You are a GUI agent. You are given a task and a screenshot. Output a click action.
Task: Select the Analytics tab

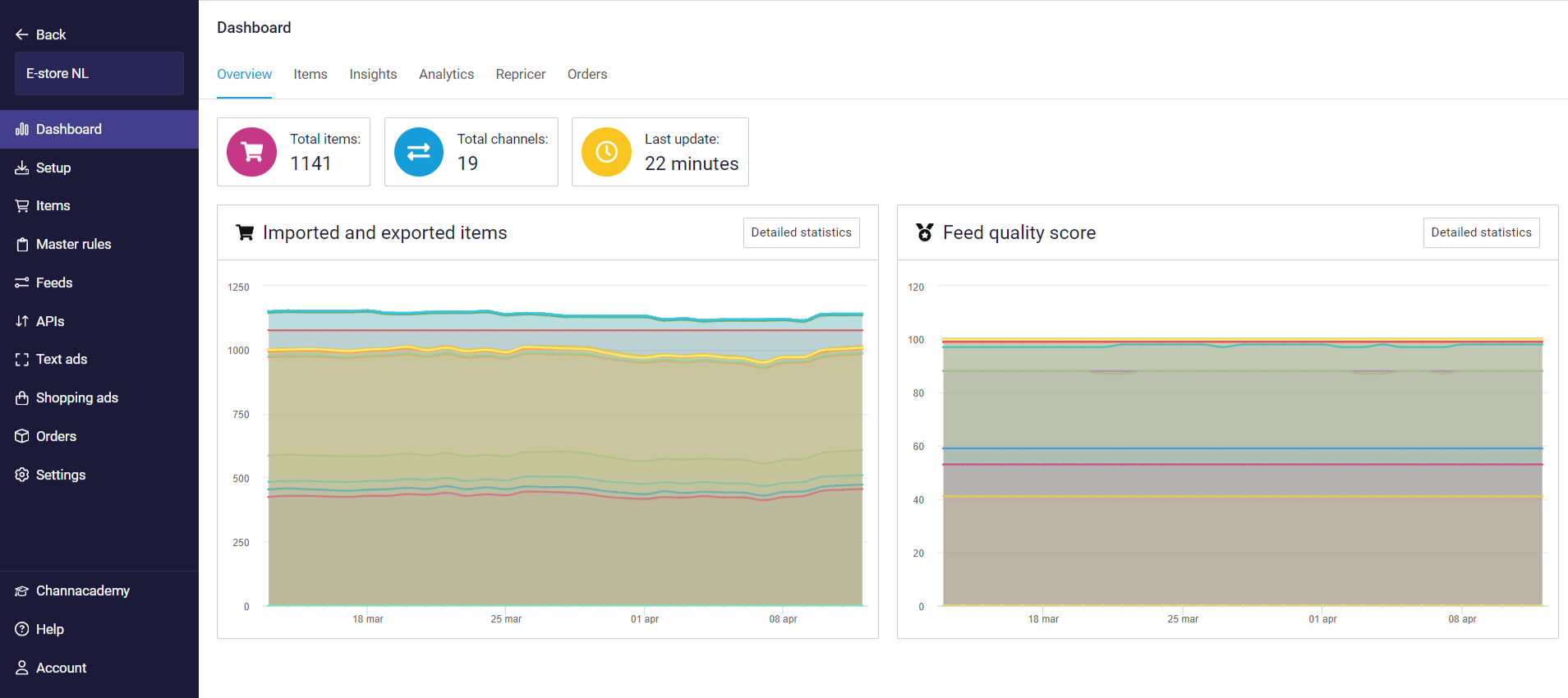point(446,75)
